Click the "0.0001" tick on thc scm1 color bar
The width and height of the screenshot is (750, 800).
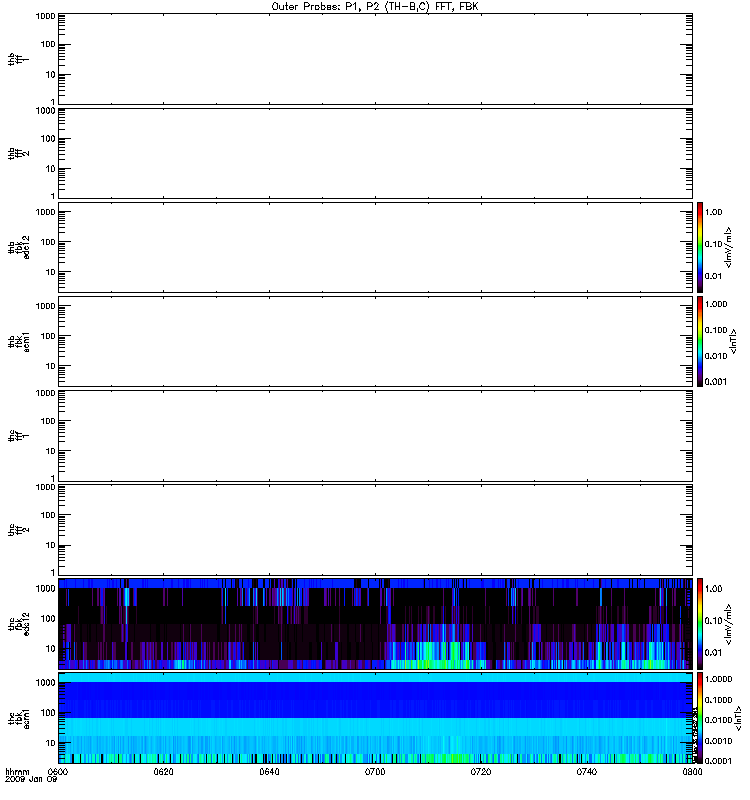click(x=718, y=761)
